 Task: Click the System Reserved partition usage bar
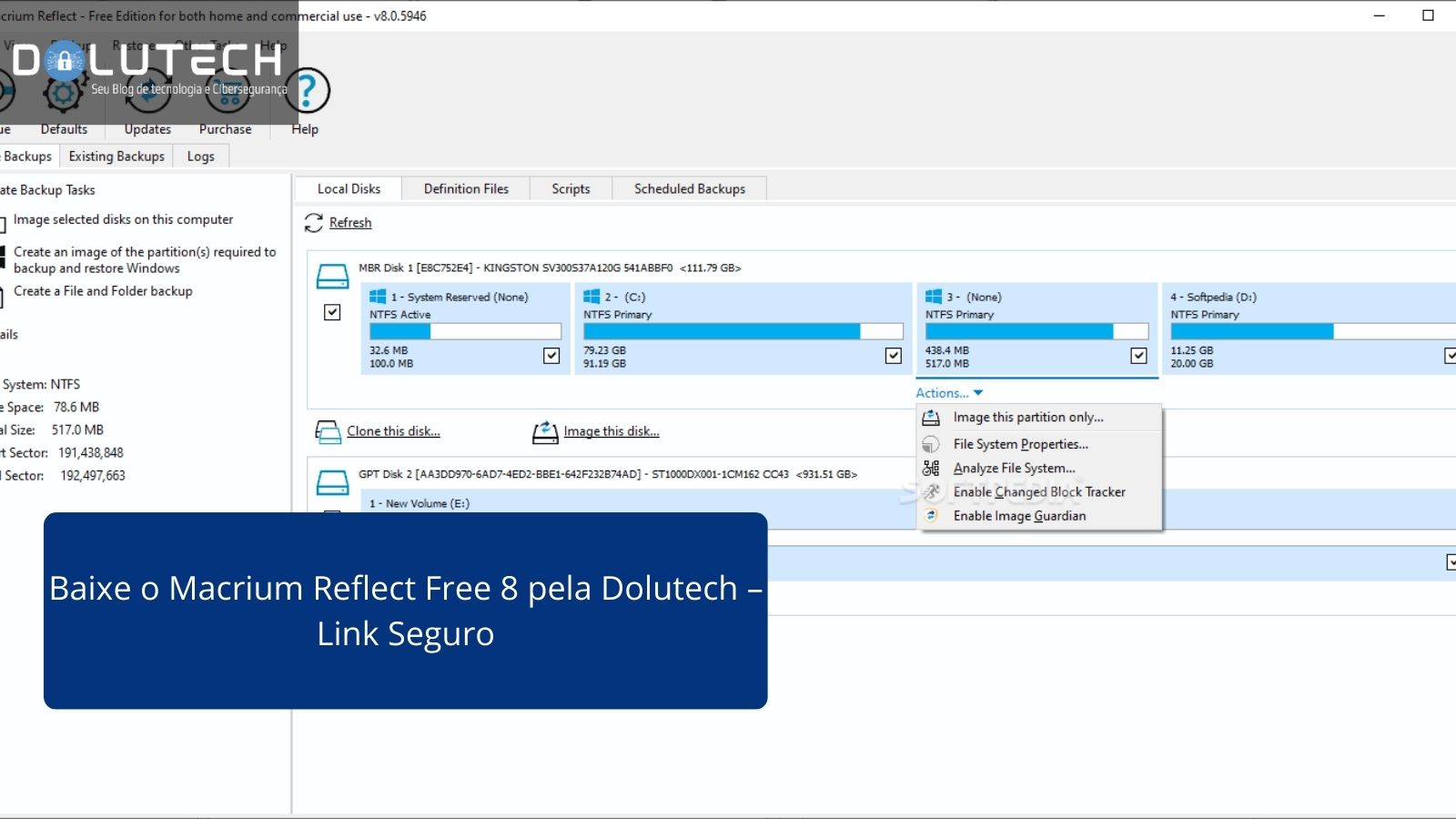pyautogui.click(x=466, y=331)
